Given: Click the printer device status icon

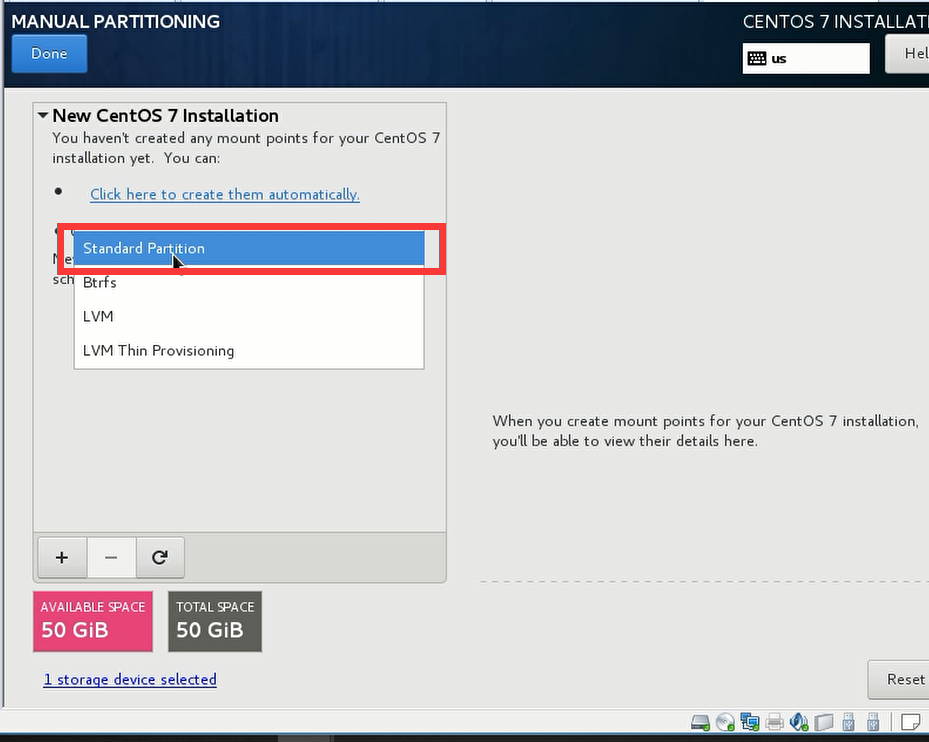Looking at the screenshot, I should [774, 722].
